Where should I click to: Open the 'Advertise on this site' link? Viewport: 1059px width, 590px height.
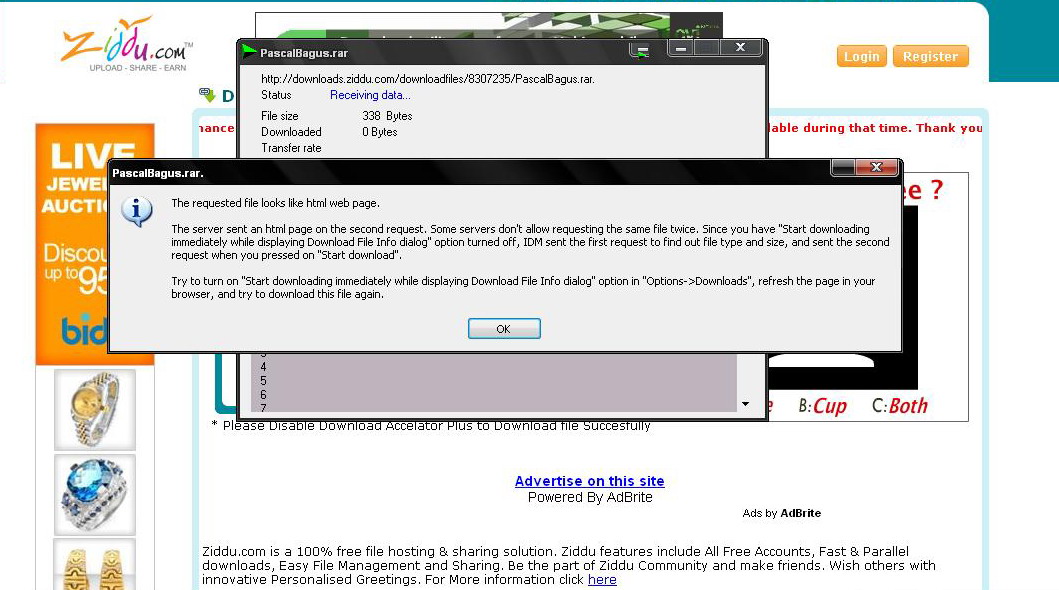tap(590, 481)
